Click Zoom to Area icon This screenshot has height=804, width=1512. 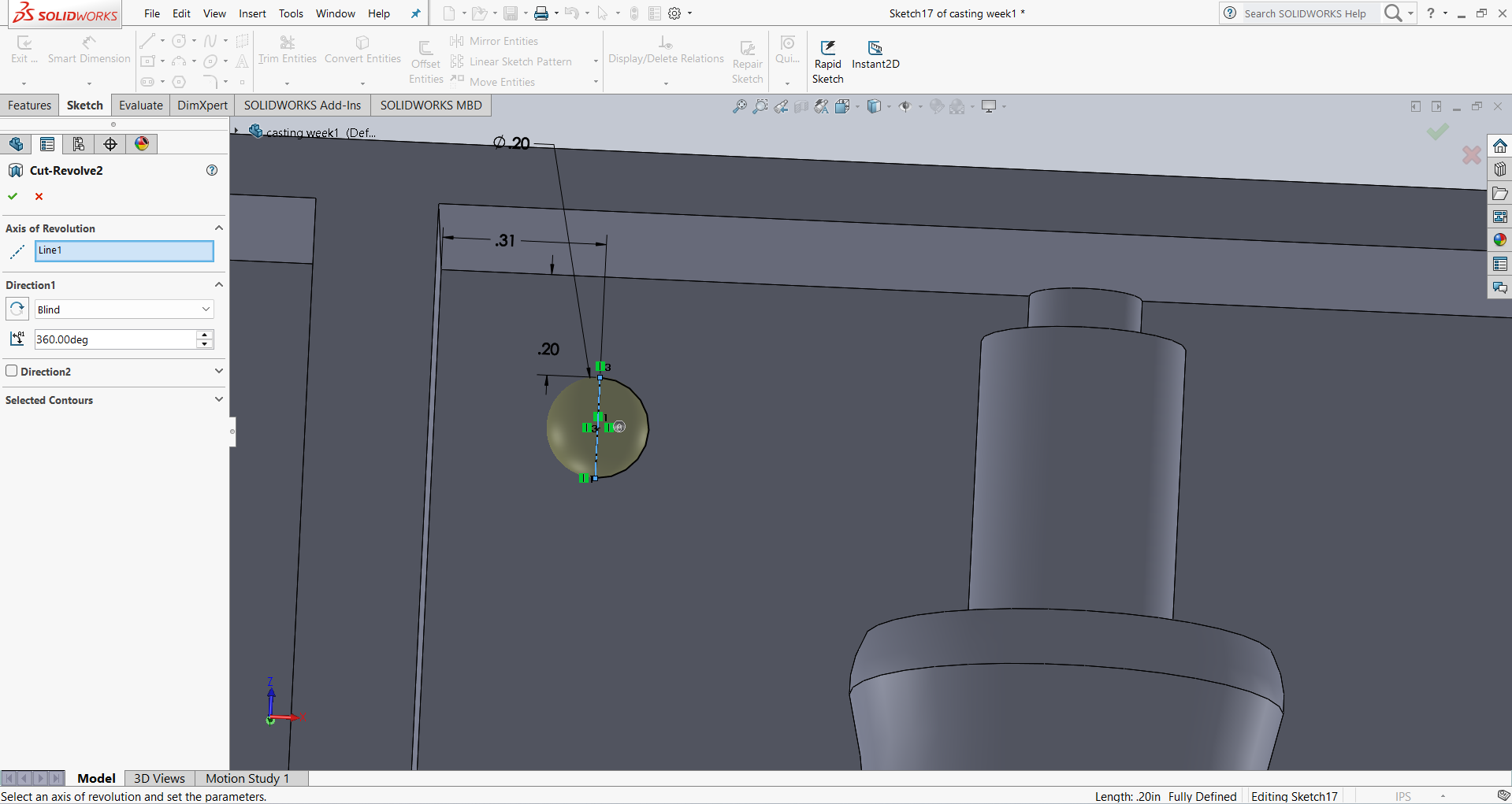point(760,106)
